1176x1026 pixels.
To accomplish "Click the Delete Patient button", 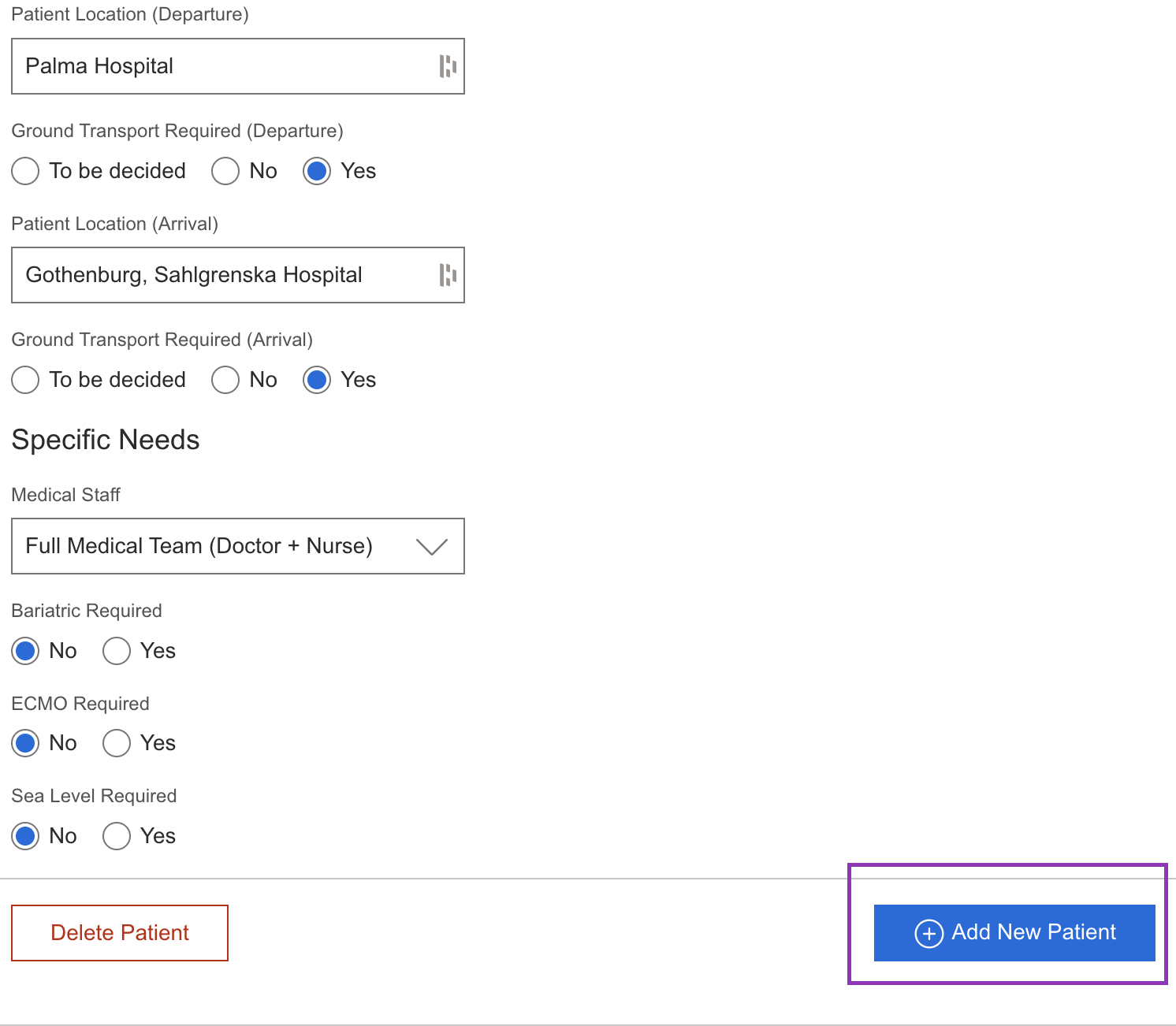I will (120, 933).
